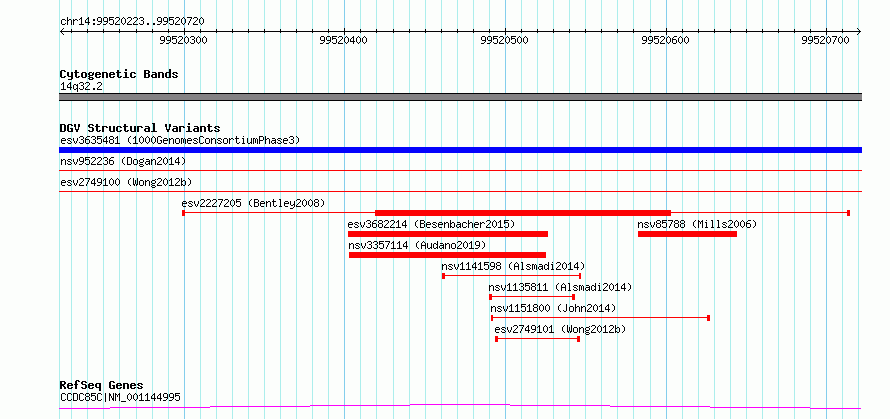Click the nsv3357114 red variant bar
Screen dimensions: 890x419
(x=447, y=255)
